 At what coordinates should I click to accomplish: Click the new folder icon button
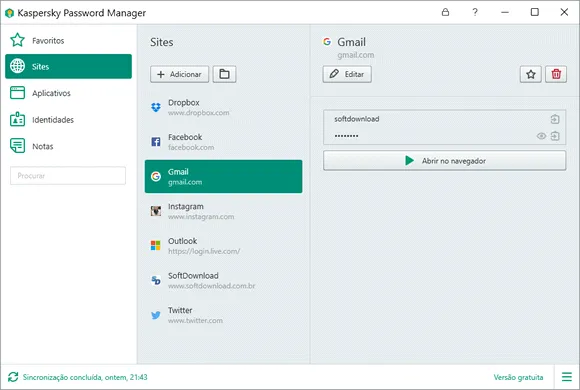224,74
